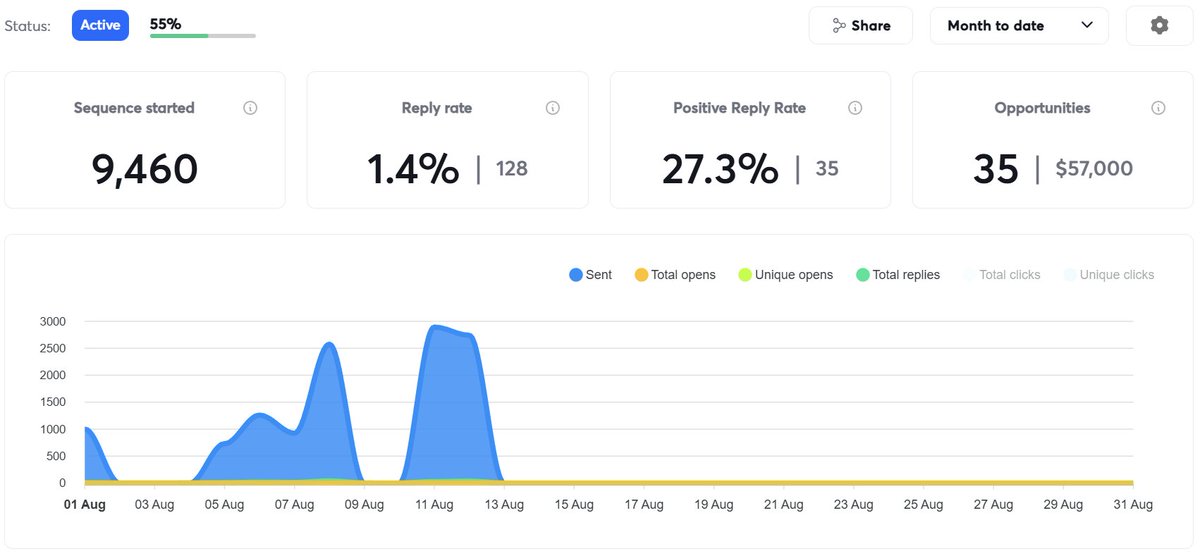This screenshot has height=556, width=1200.
Task: Click the Reply rate card title
Action: 436,108
